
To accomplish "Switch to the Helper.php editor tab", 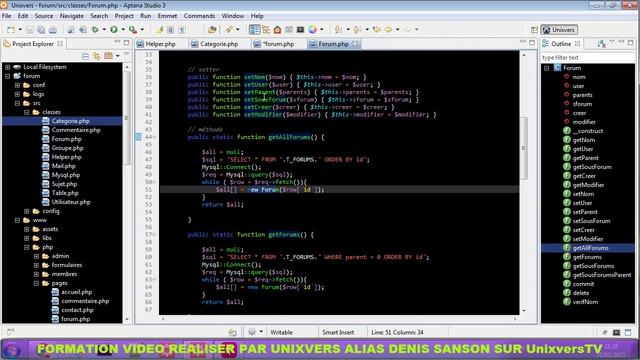I will pos(160,44).
